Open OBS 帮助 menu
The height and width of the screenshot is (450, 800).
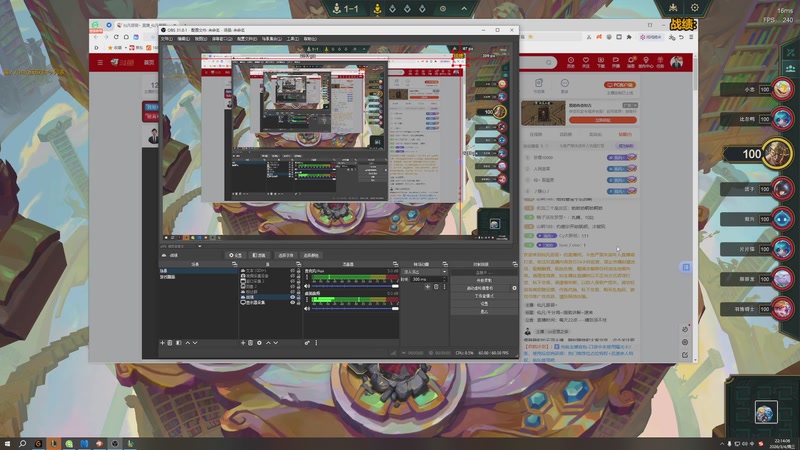click(310, 39)
